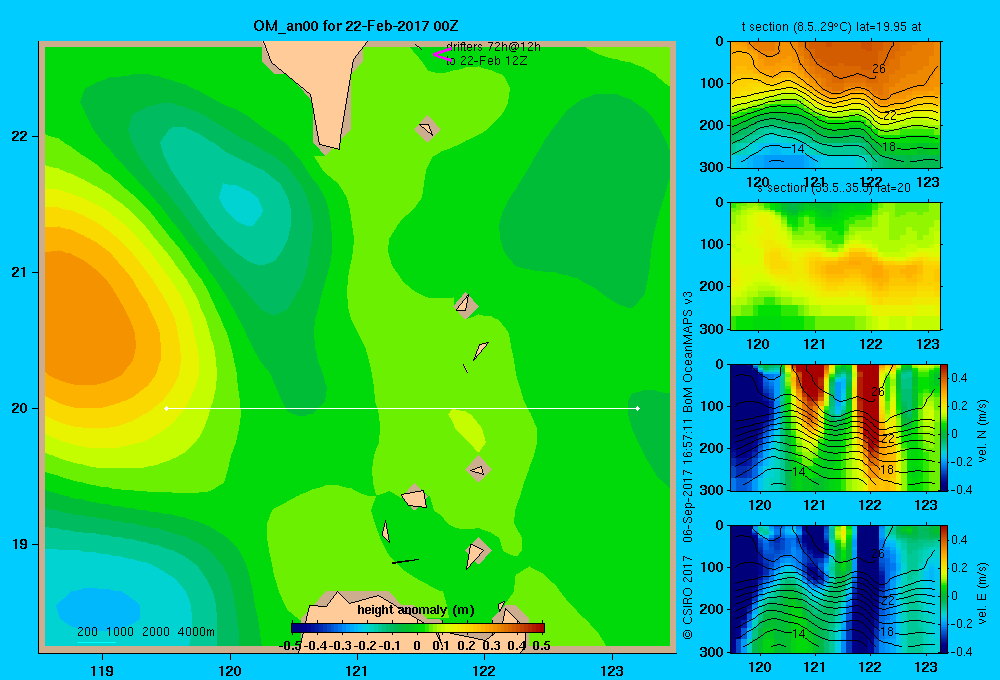This screenshot has height=680, width=1000.
Task: Click the salinity section plot
Action: point(835,266)
